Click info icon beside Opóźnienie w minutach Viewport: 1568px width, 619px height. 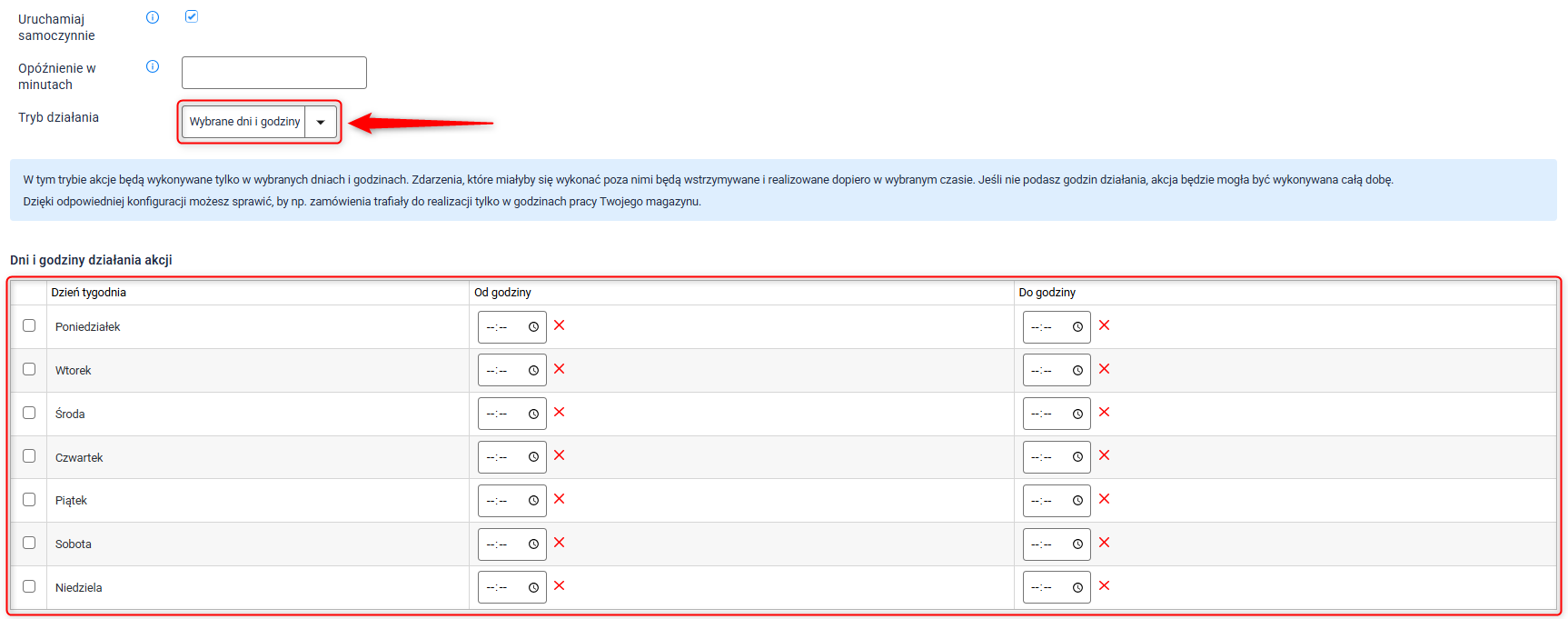point(153,66)
